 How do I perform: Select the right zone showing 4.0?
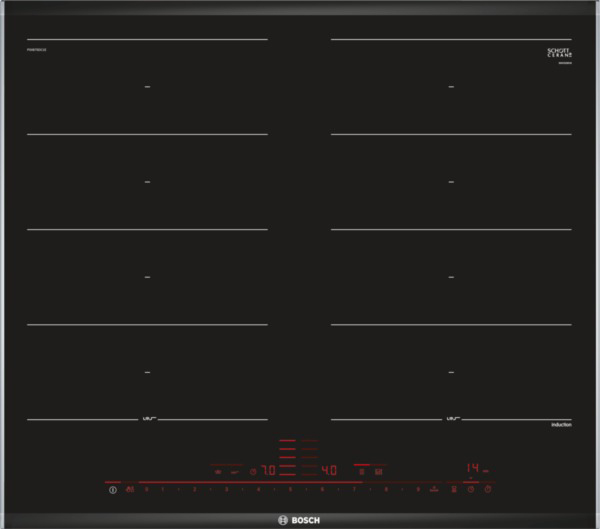pos(329,470)
